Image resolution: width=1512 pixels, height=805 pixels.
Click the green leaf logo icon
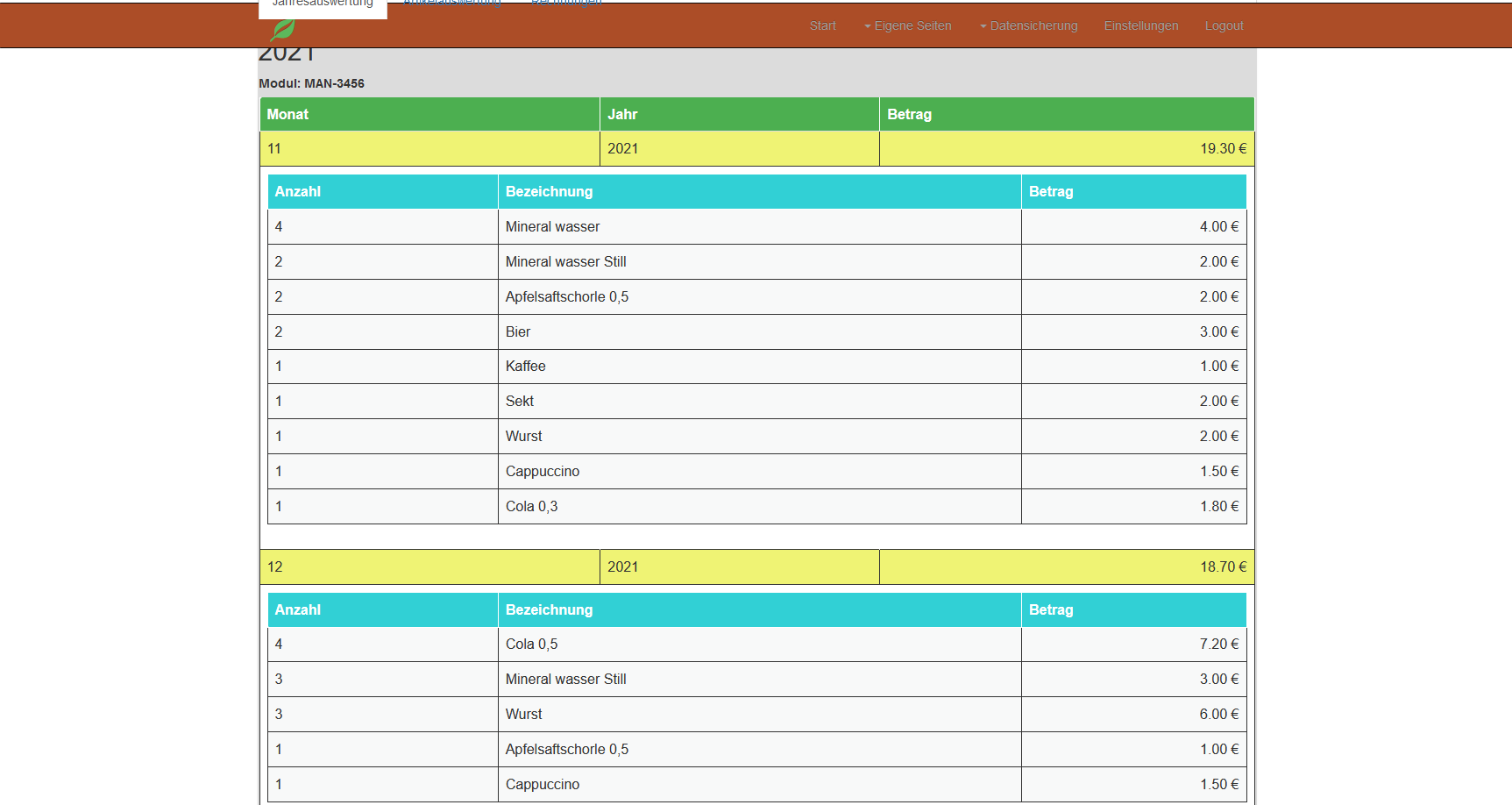[x=282, y=31]
